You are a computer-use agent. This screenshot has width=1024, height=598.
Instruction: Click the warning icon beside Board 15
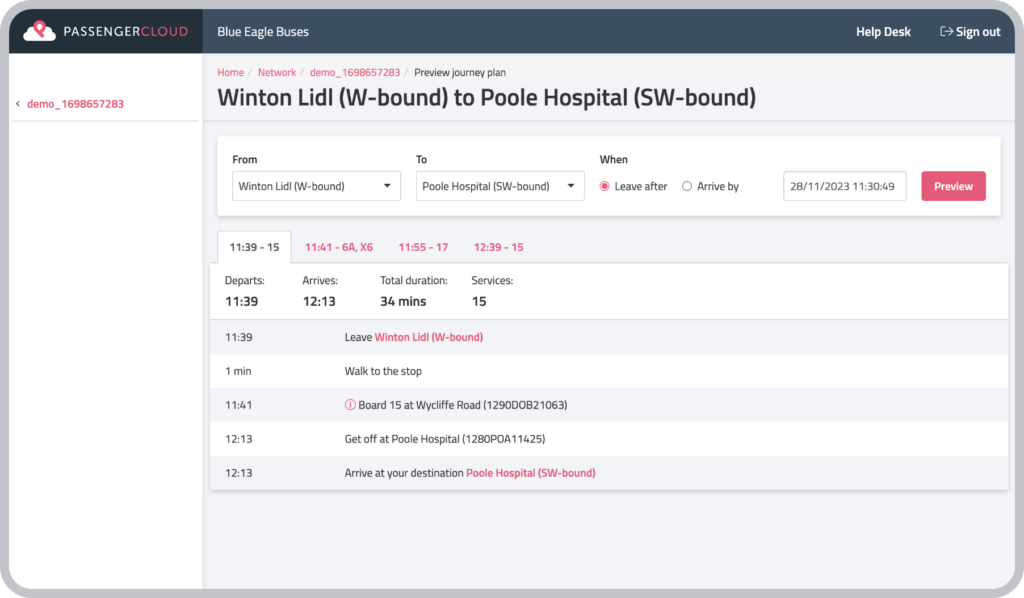tap(350, 405)
